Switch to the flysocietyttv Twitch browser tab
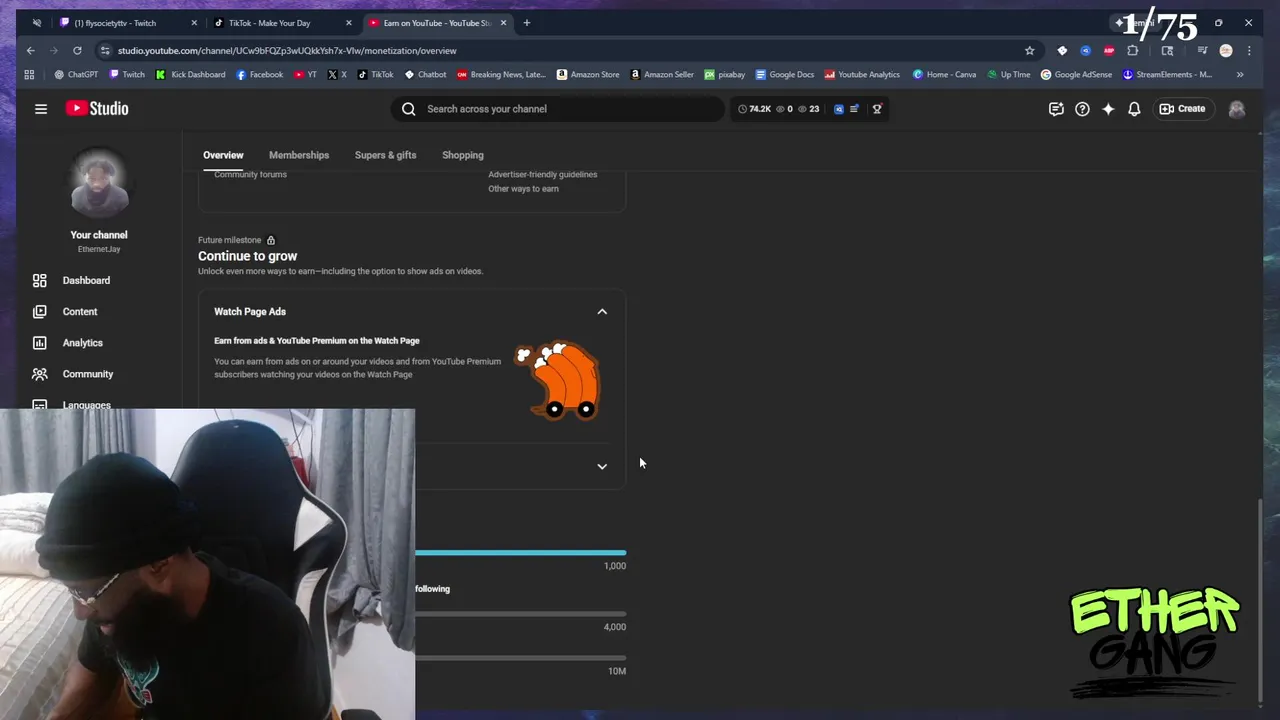This screenshot has width=1280, height=720. click(127, 23)
